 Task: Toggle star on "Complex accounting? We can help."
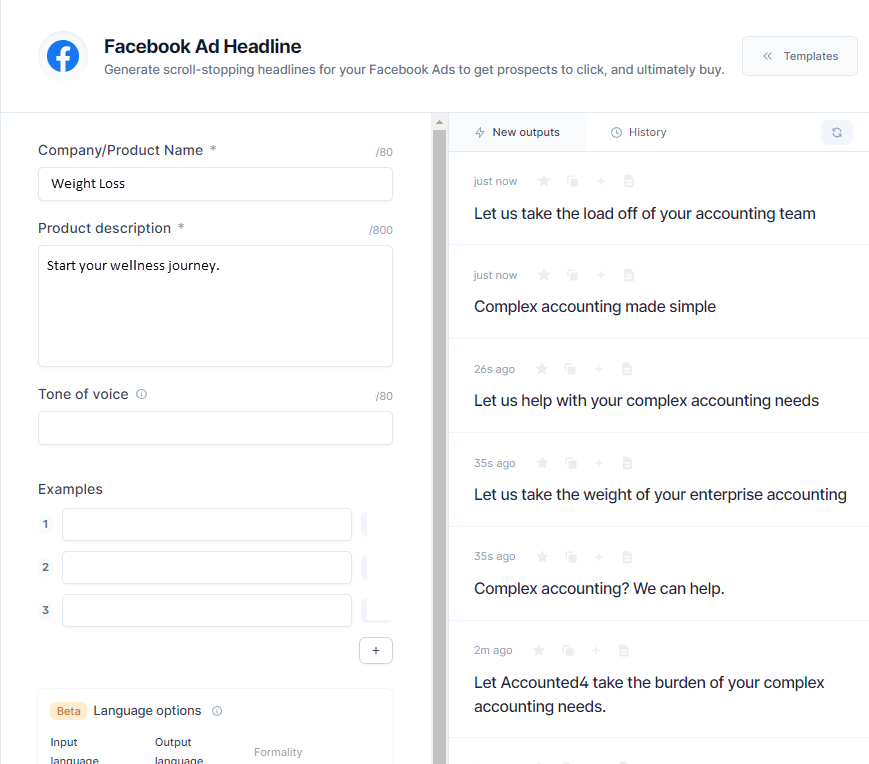point(544,557)
